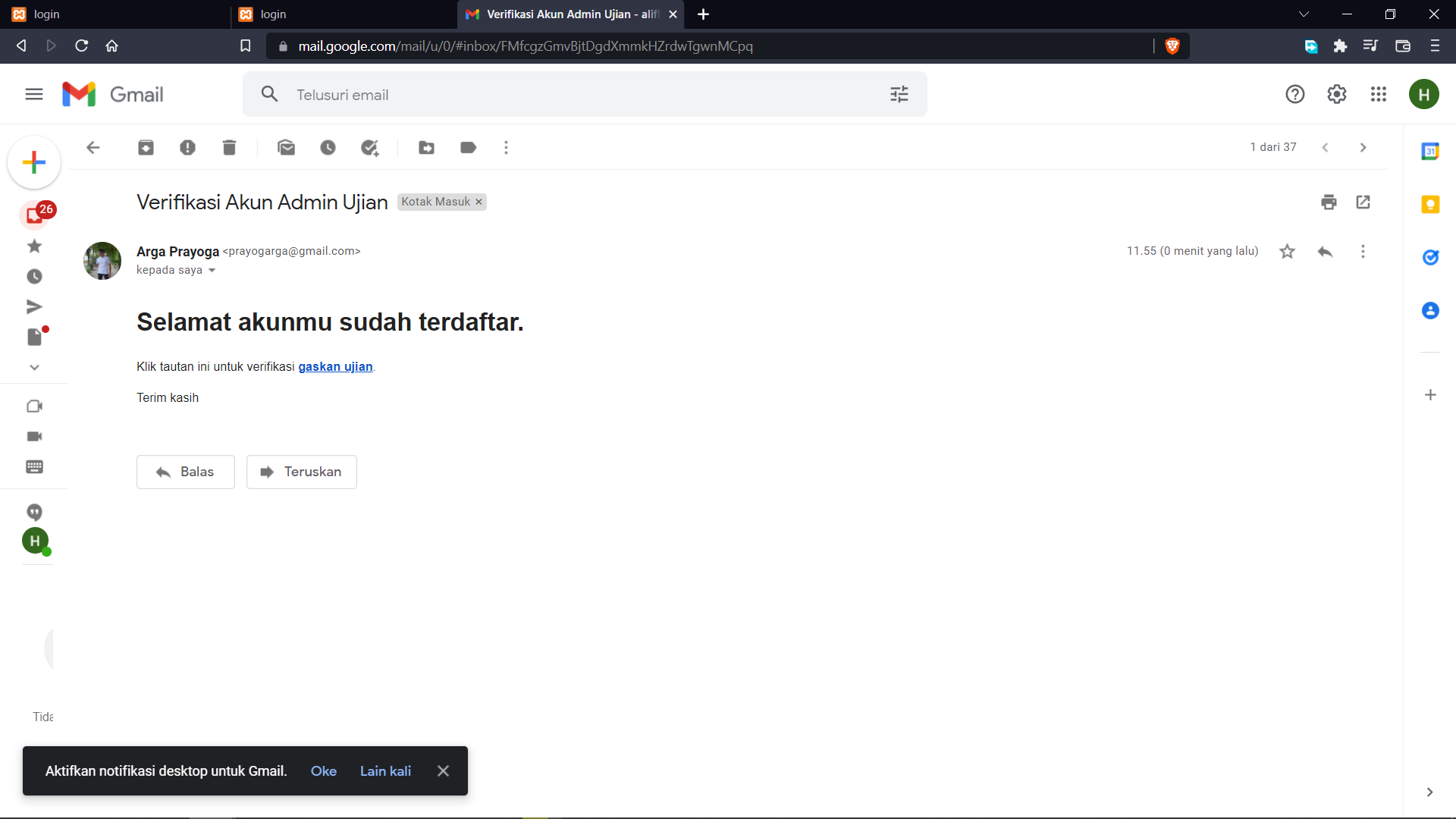1456x819 pixels.
Task: Snooze this email with the clock icon
Action: coord(328,148)
